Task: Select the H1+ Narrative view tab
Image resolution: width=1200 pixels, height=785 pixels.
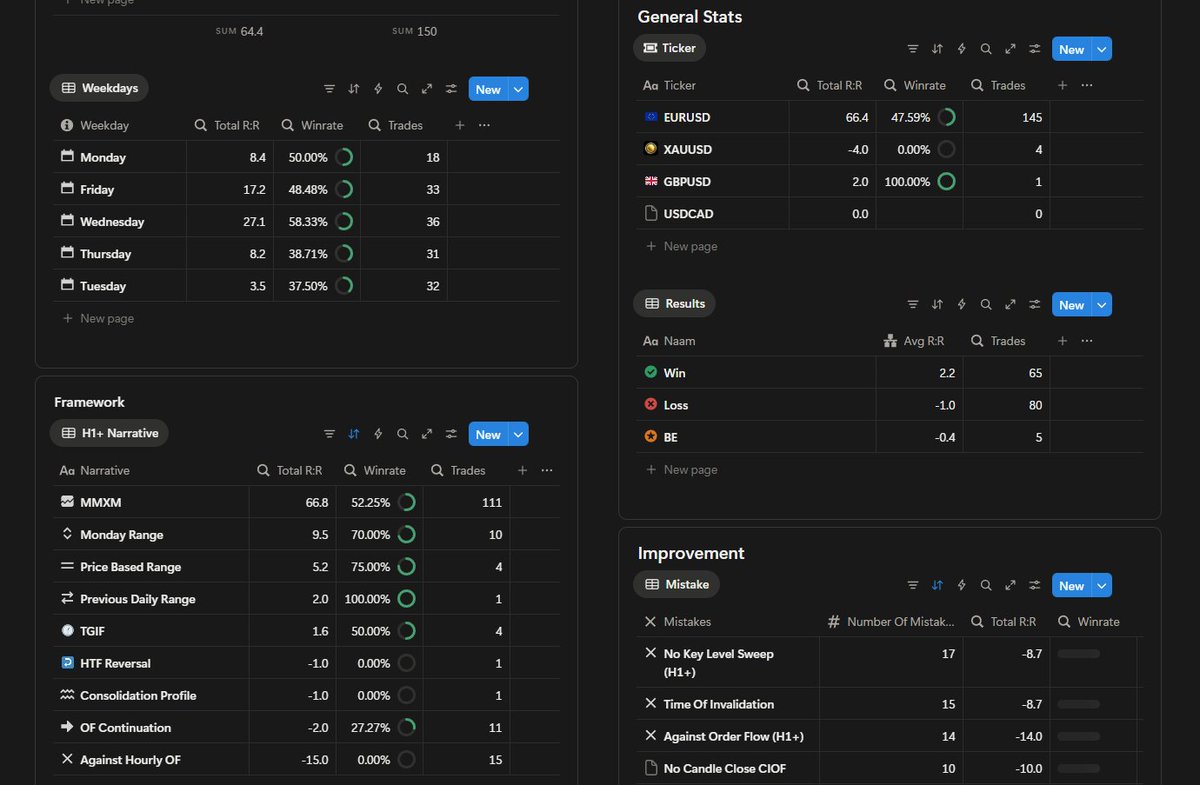Action: click(110, 433)
